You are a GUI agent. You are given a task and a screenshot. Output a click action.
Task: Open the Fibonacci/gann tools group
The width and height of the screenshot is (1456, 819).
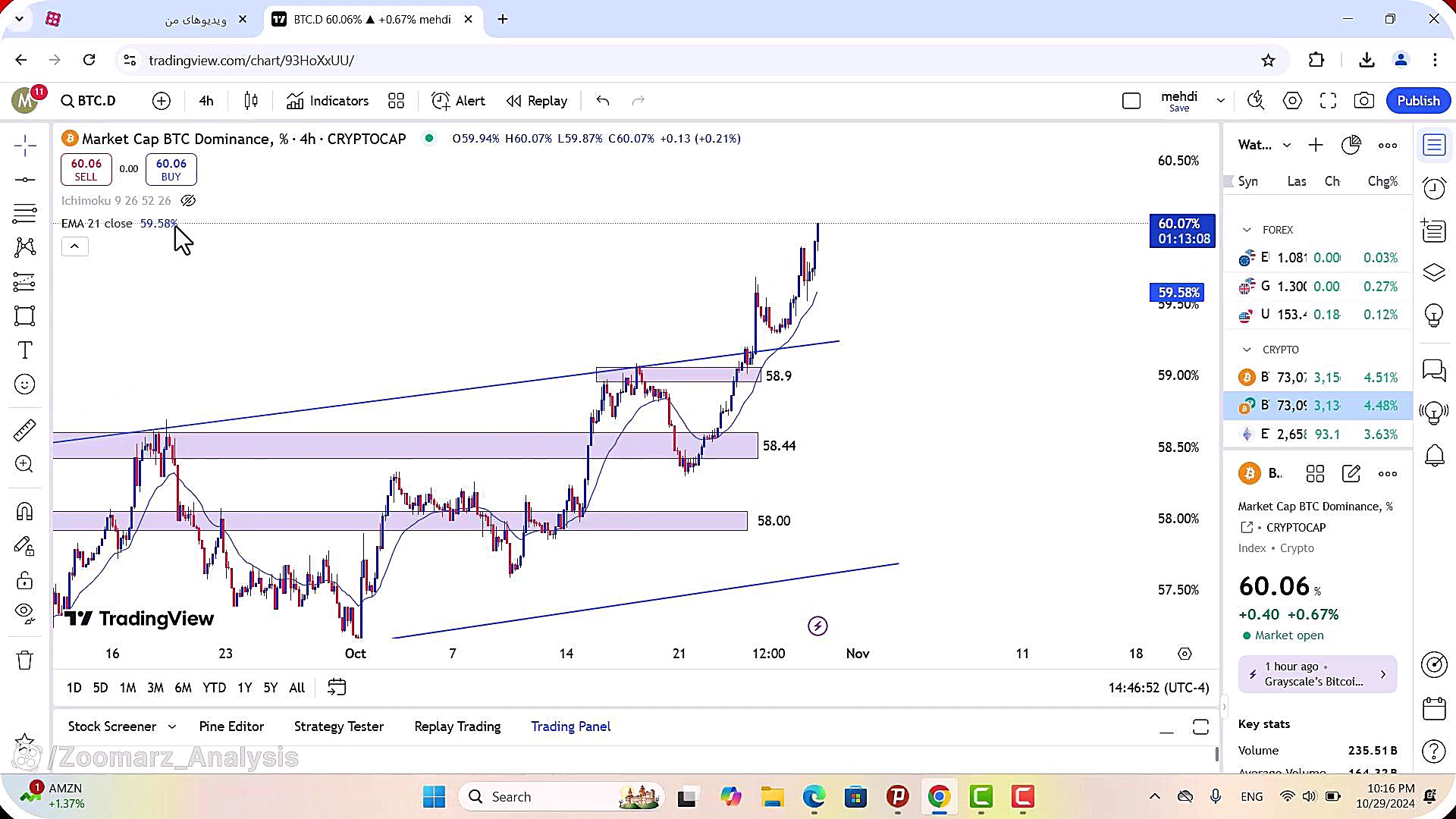click(25, 213)
